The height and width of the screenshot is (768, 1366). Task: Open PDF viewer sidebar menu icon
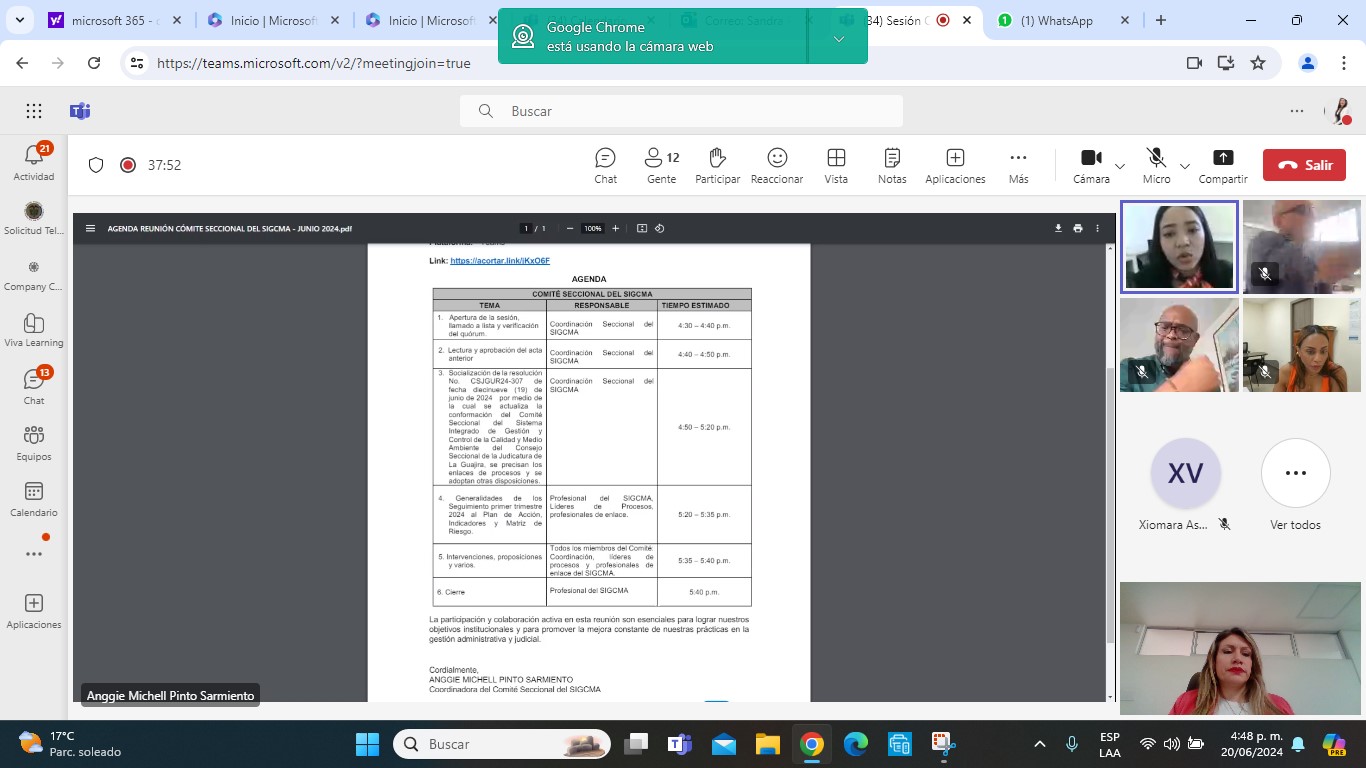(x=89, y=228)
